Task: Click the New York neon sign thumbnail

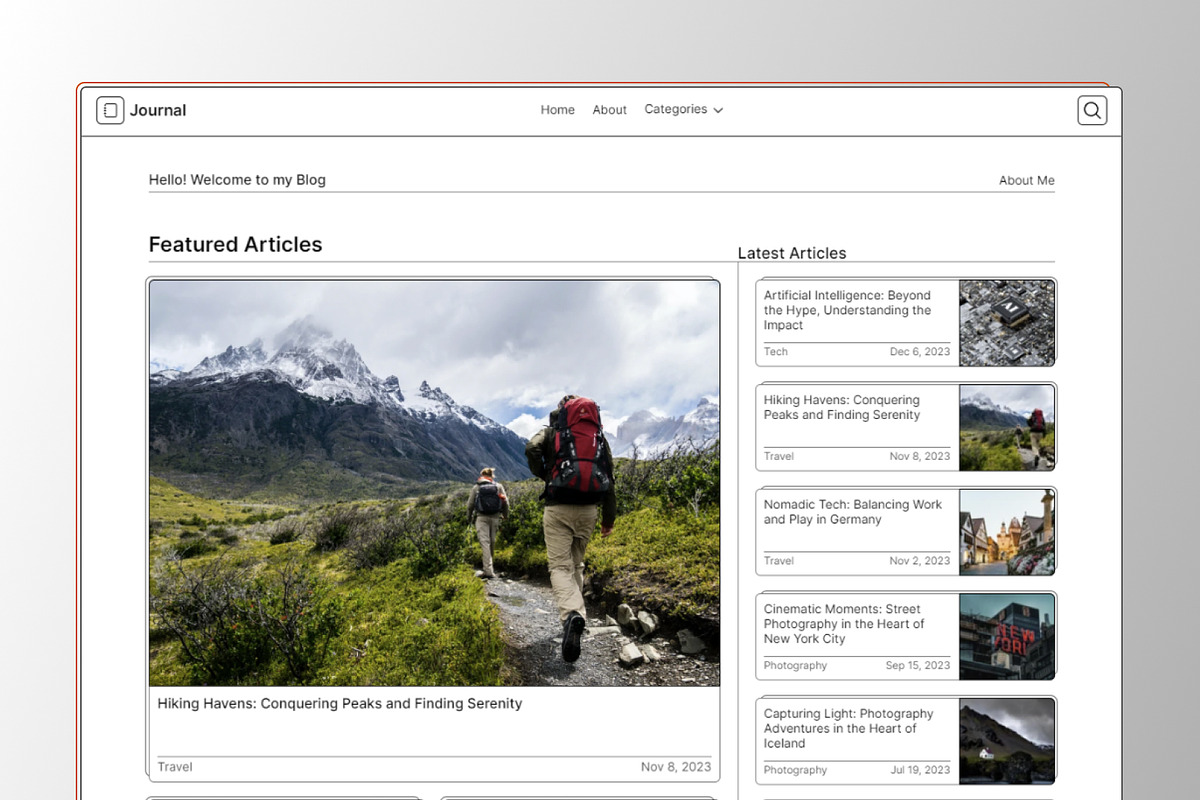Action: click(1007, 636)
